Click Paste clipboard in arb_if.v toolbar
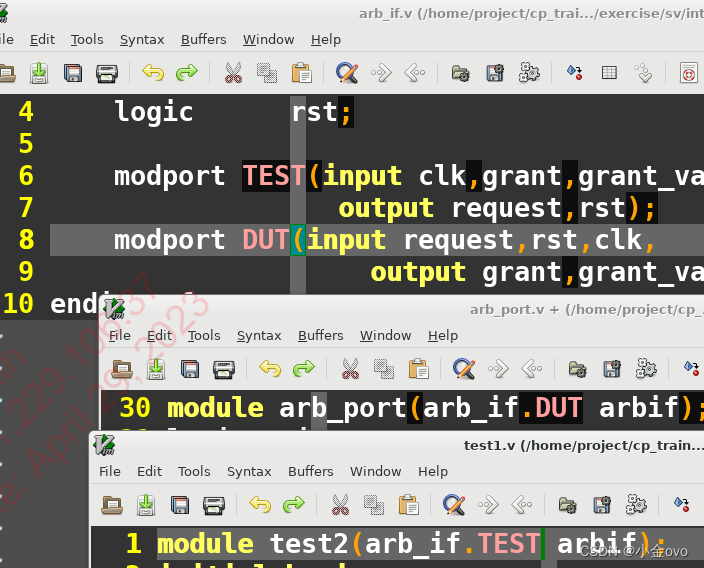Viewport: 704px width, 568px height. pyautogui.click(x=301, y=73)
